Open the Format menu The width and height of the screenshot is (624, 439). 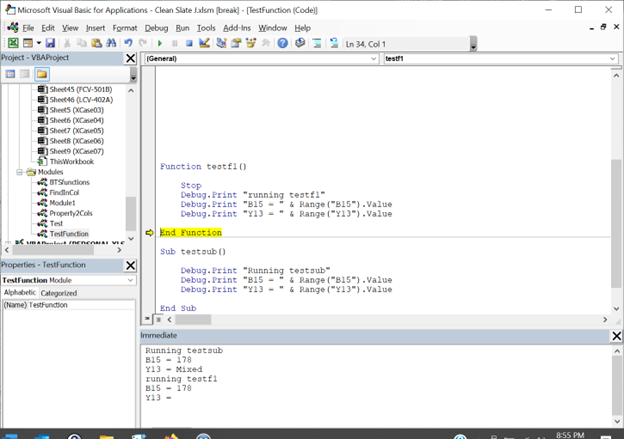(x=125, y=28)
